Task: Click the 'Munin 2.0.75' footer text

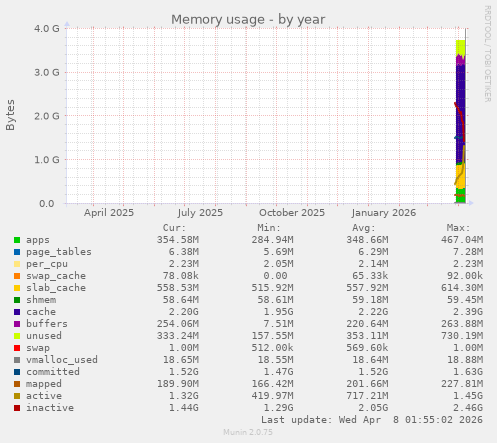Action: tap(248, 432)
